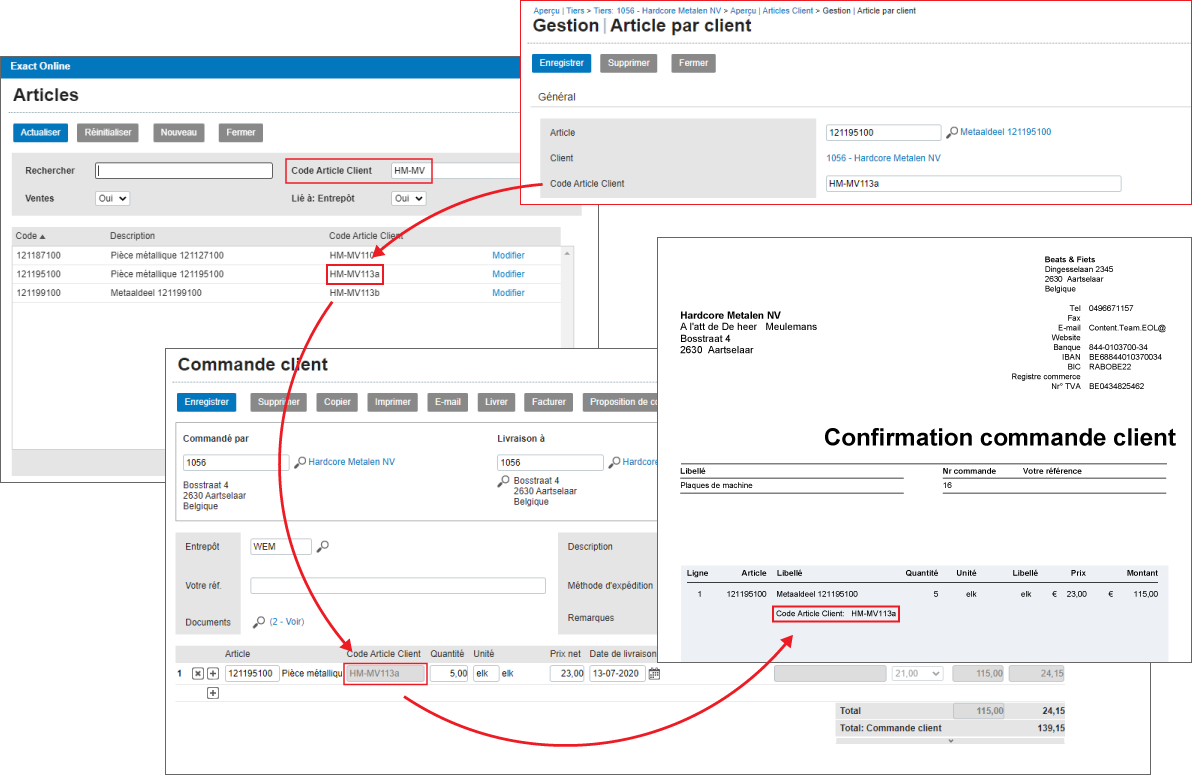
Task: Delete order line 1 with the X icon
Action: tap(198, 673)
